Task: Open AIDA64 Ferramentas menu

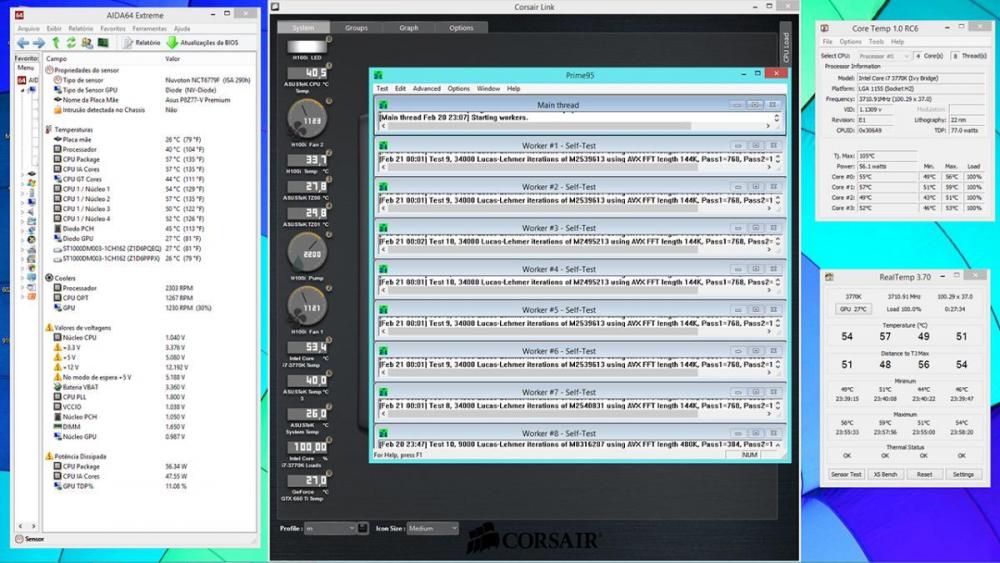Action: tap(150, 29)
